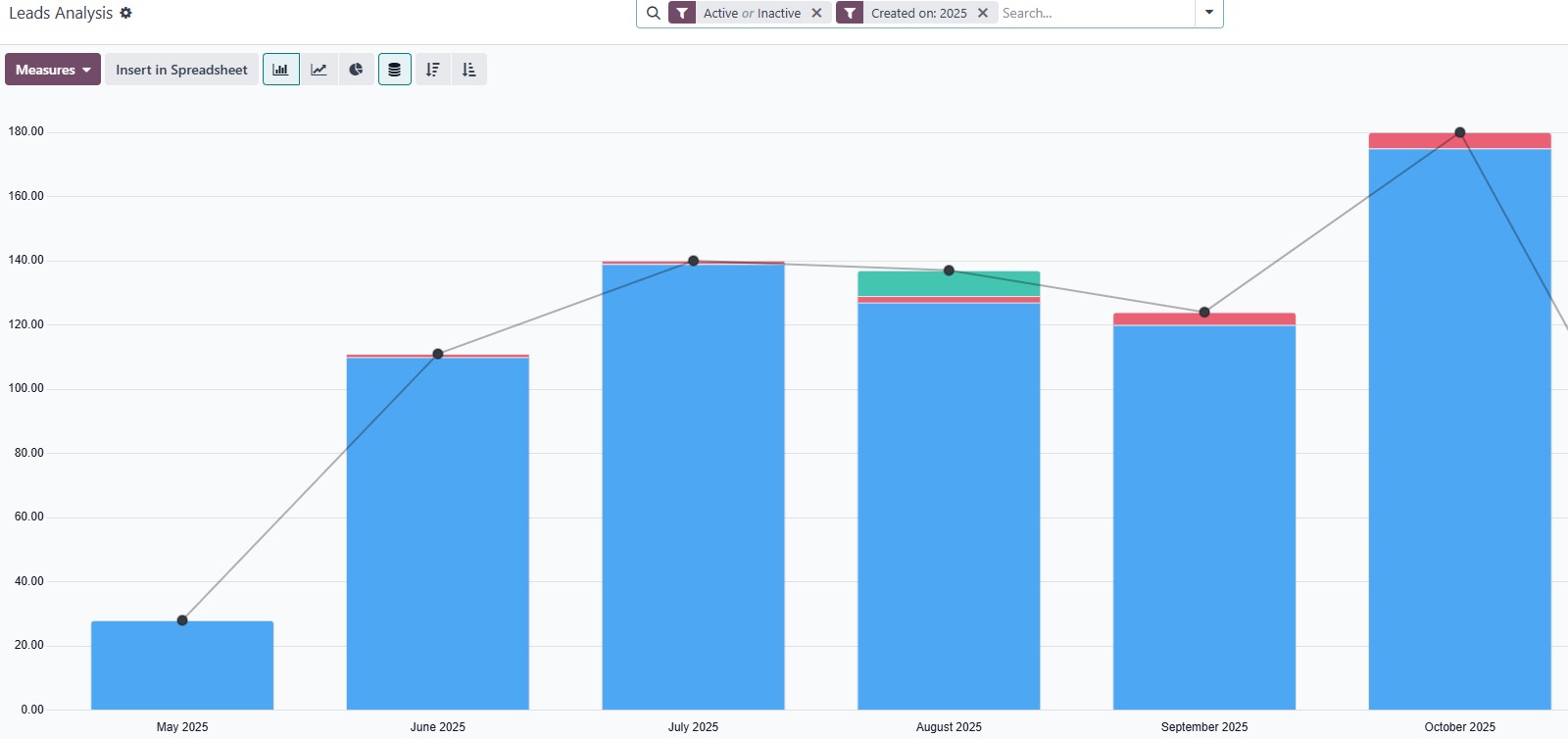Switch to pie chart view
Screen dimensions: 1568x739
(x=356, y=70)
